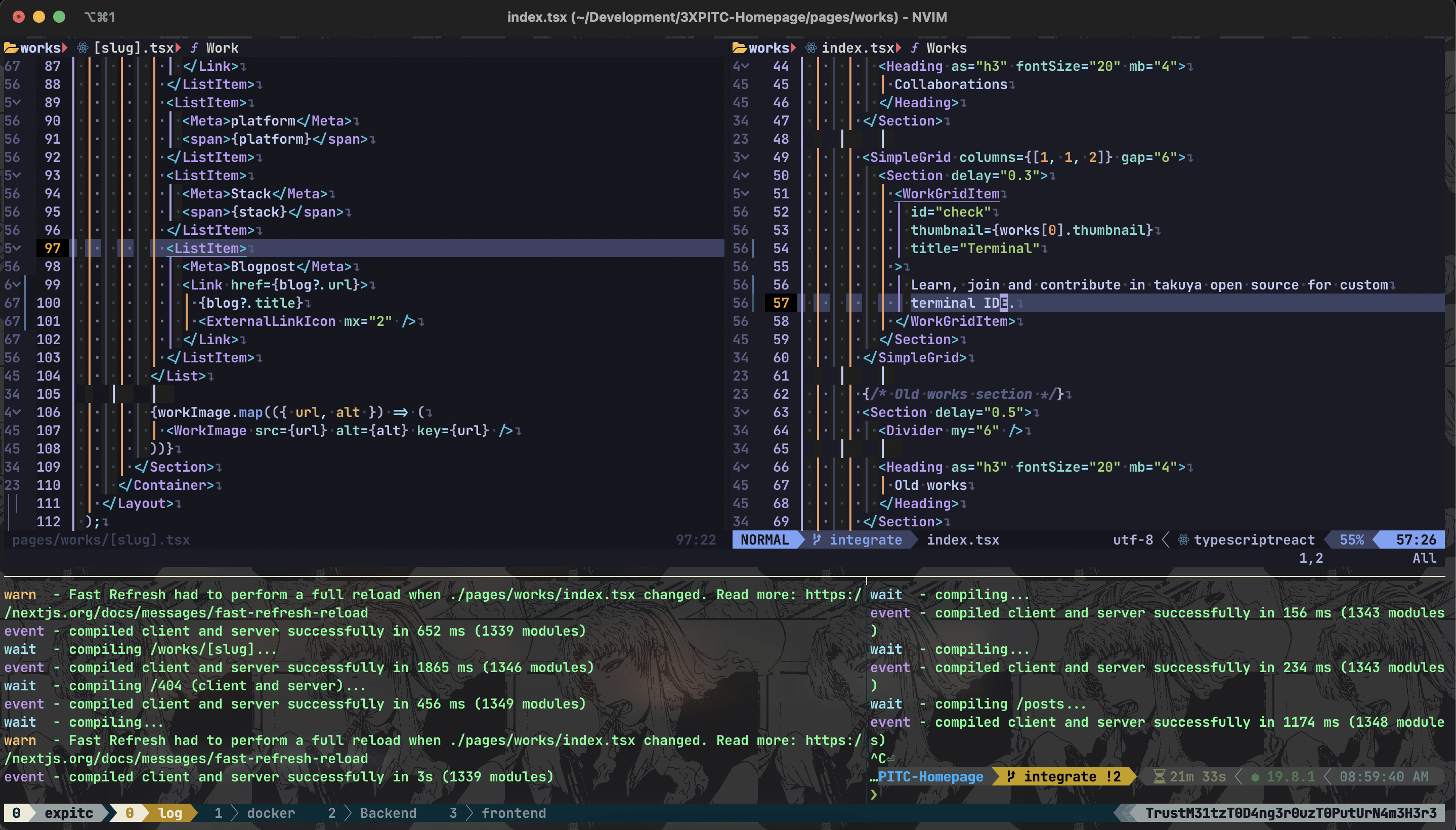
Task: Click the ⌥⌘1 shortcut label in title bar
Action: pyautogui.click(x=100, y=17)
